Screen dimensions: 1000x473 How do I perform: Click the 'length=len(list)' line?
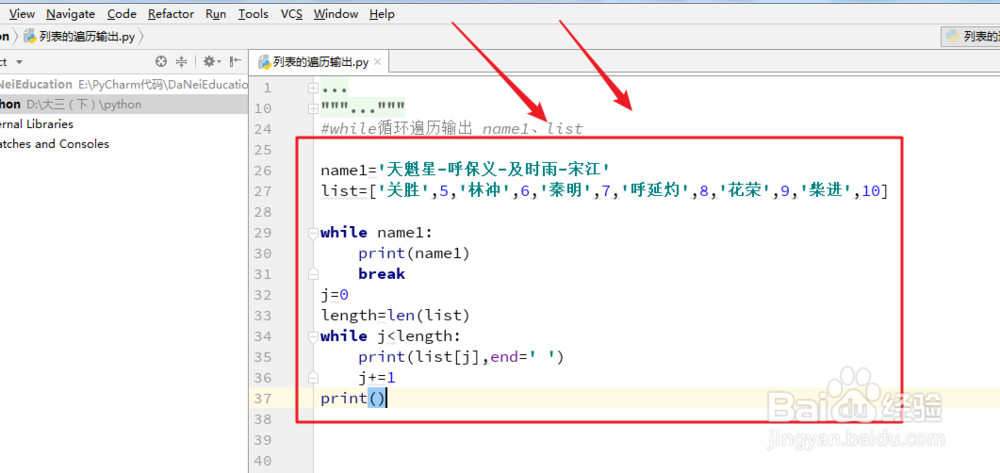395,316
